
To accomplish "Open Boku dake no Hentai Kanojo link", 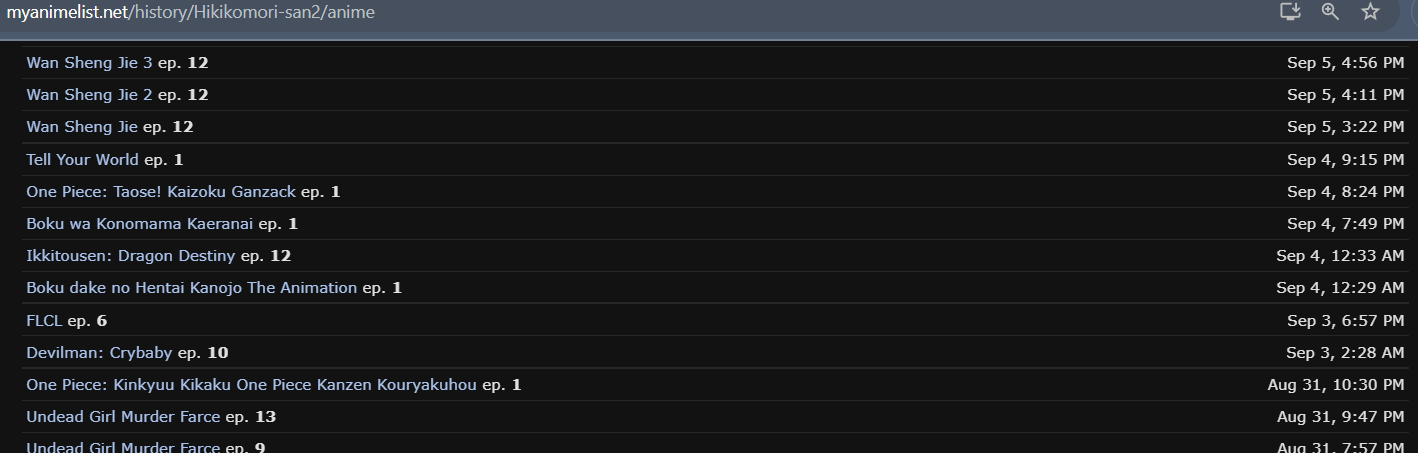I will pyautogui.click(x=191, y=288).
